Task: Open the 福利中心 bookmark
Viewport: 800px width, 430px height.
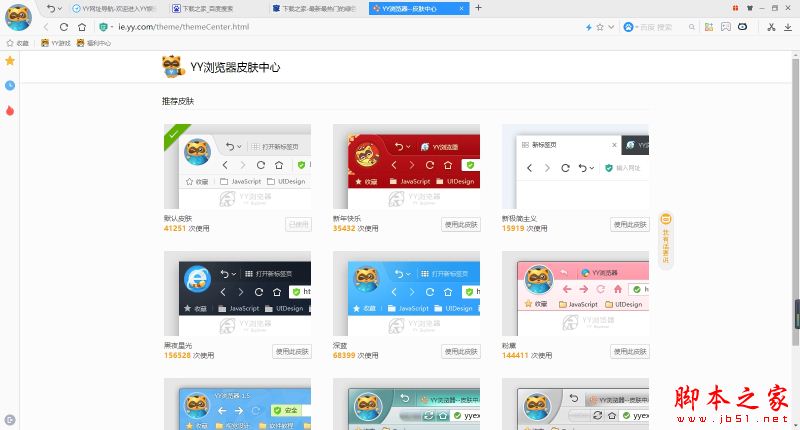Action: point(93,43)
